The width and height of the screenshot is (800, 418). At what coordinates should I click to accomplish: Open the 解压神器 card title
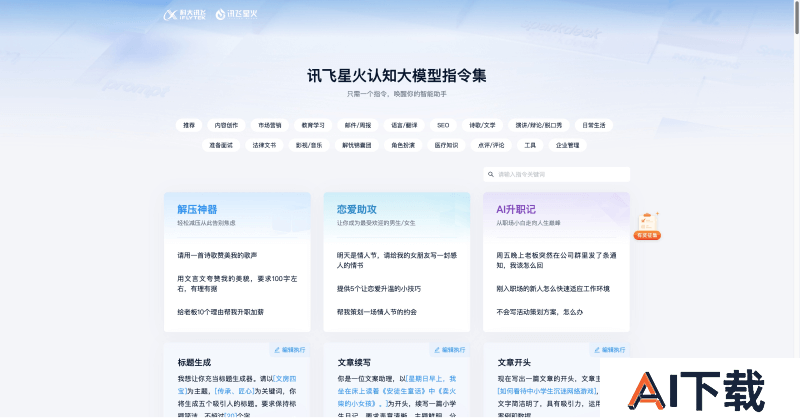point(197,210)
